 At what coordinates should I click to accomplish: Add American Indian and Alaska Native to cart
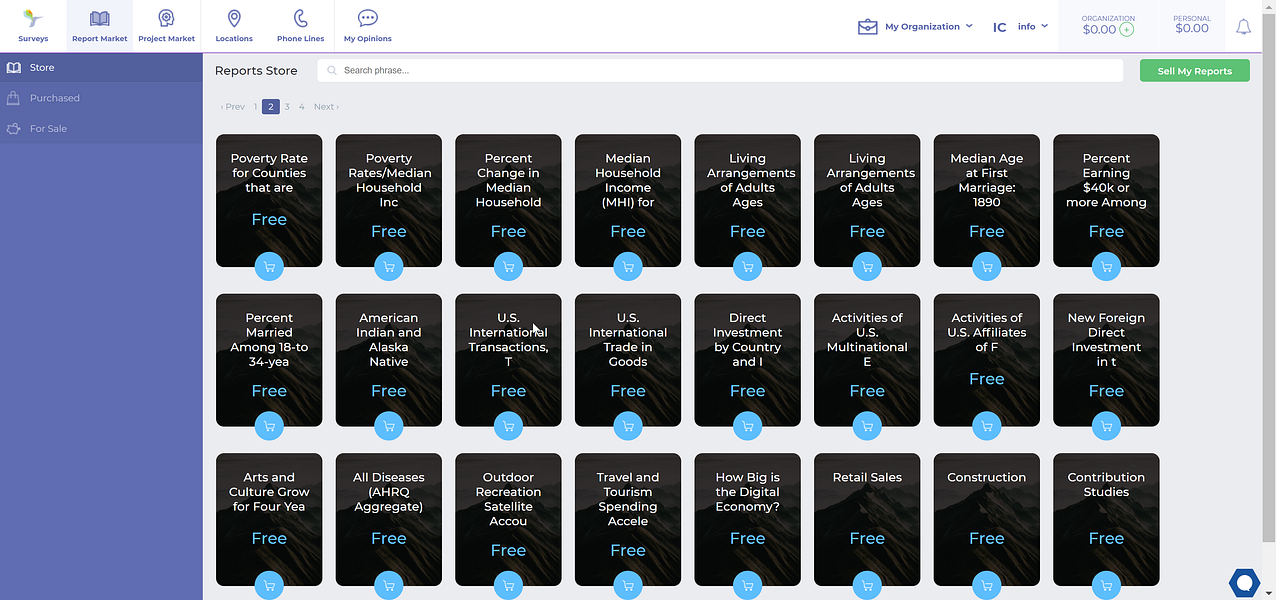pyautogui.click(x=389, y=426)
